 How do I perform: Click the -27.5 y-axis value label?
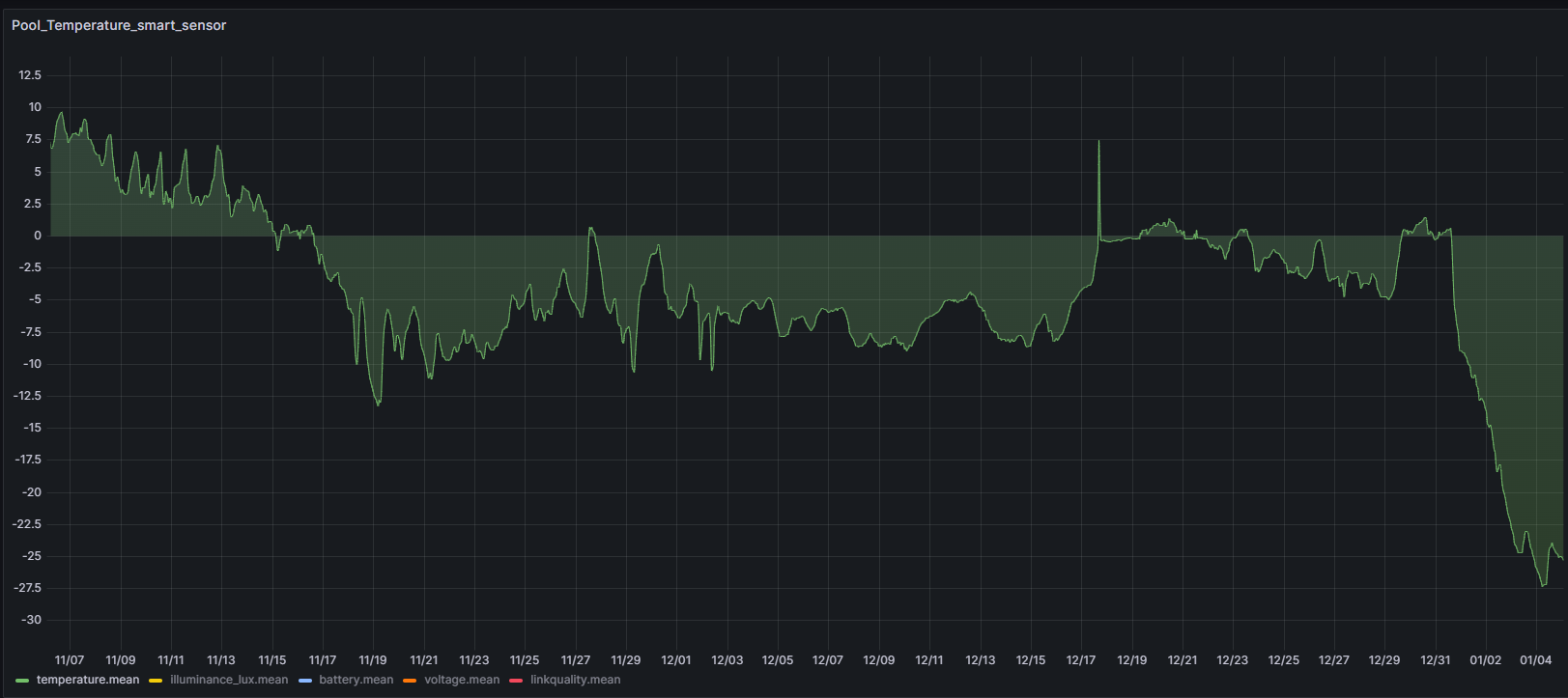pos(27,588)
